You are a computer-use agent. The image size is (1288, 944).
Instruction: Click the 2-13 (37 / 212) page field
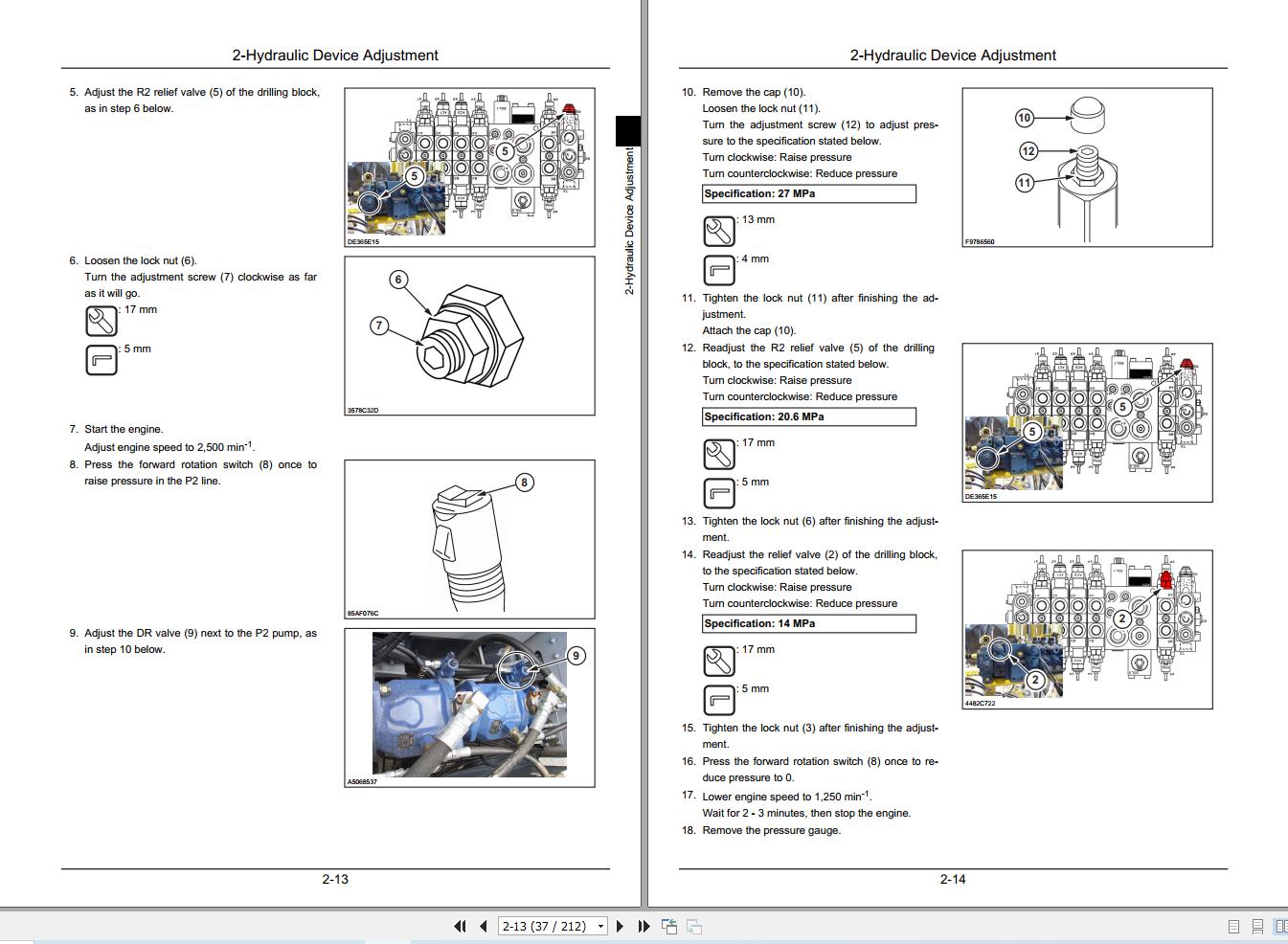tap(545, 926)
